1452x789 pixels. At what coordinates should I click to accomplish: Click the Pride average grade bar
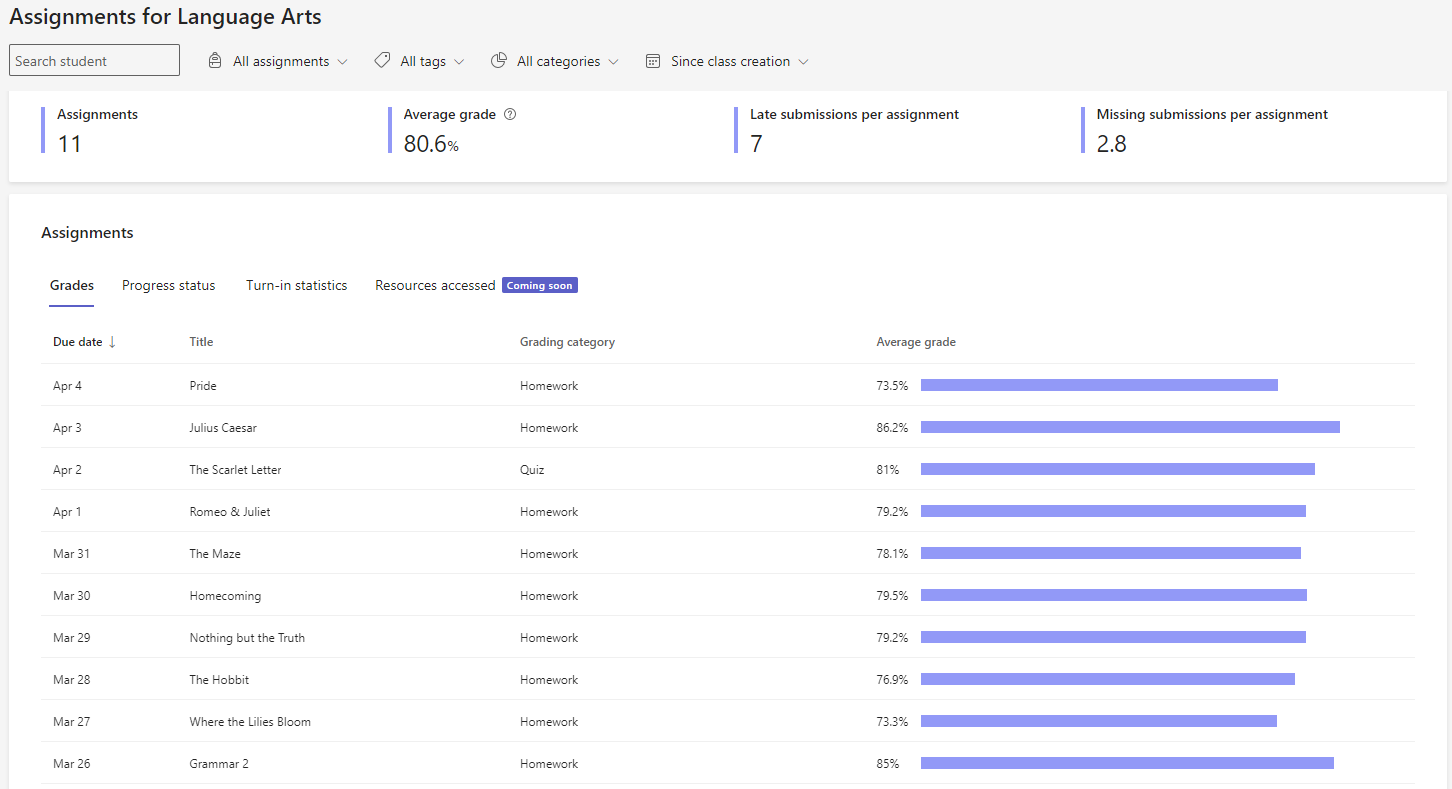point(1098,385)
